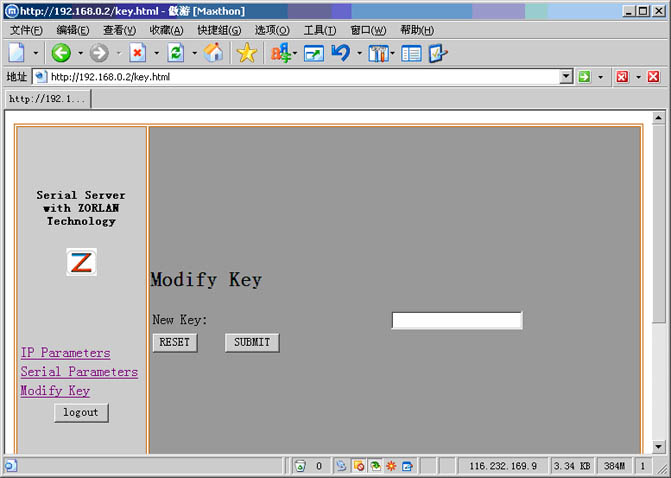Click the Home icon in toolbar
The width and height of the screenshot is (671, 478).
click(x=213, y=53)
